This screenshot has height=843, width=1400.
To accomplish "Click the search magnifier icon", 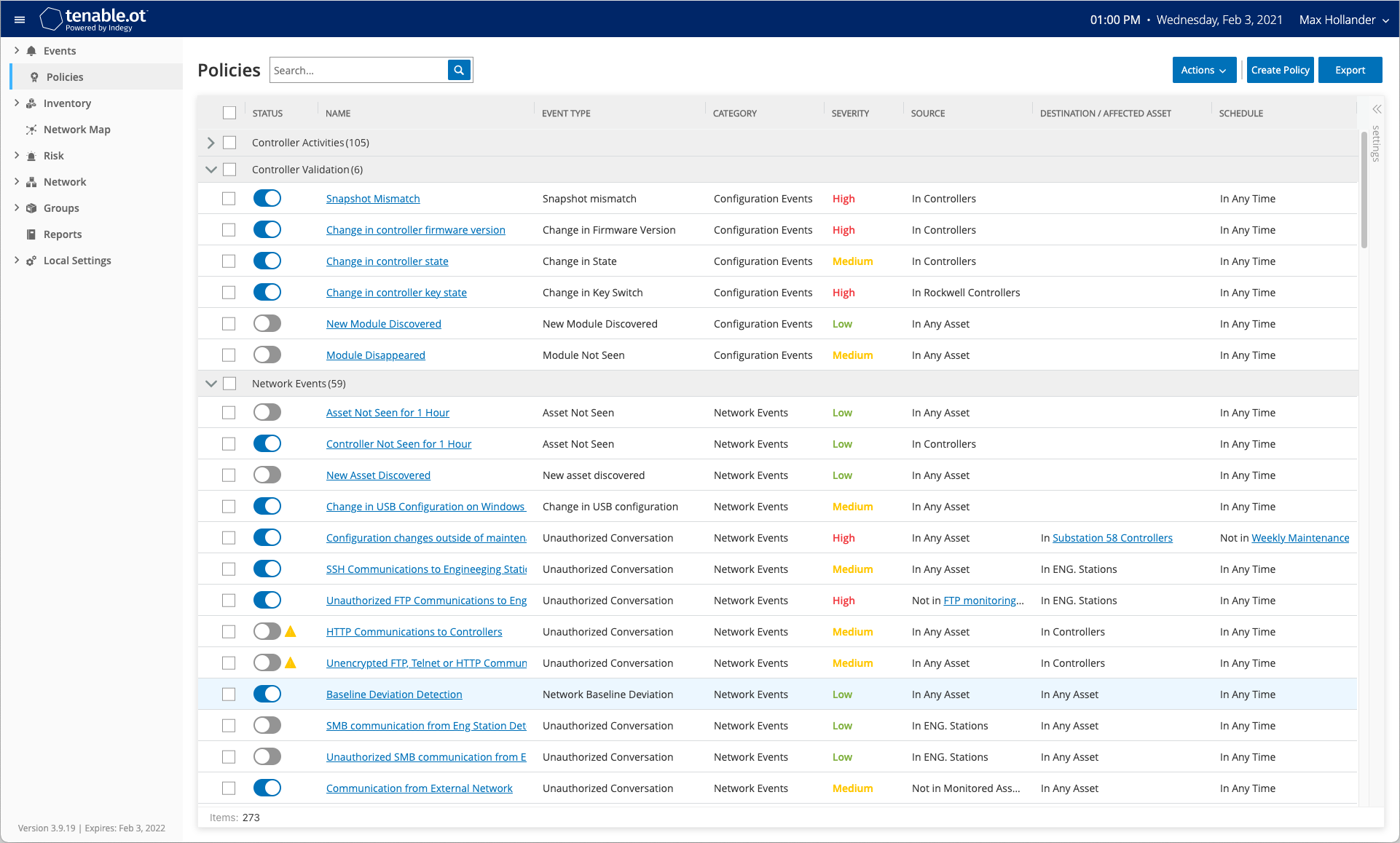I will 458,70.
